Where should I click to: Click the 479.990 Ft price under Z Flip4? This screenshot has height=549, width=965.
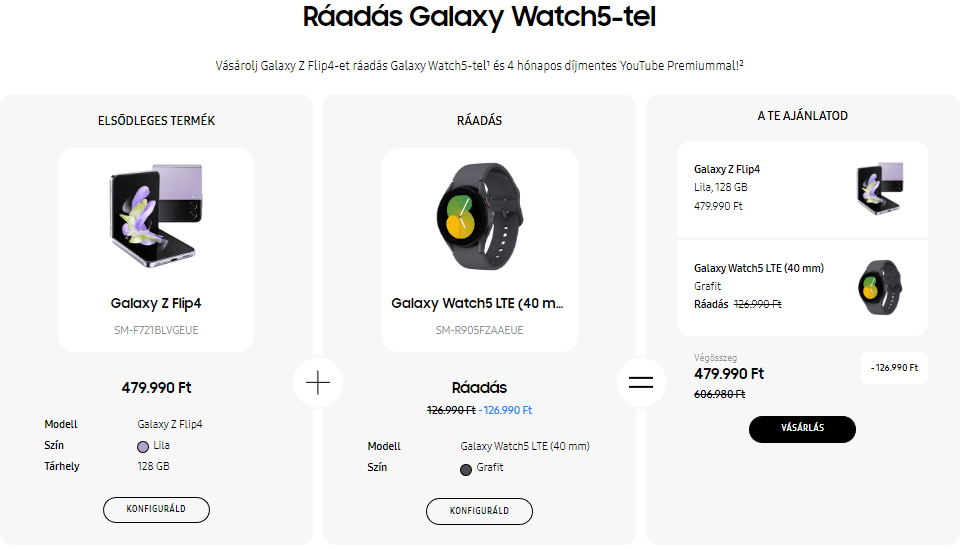pos(156,387)
